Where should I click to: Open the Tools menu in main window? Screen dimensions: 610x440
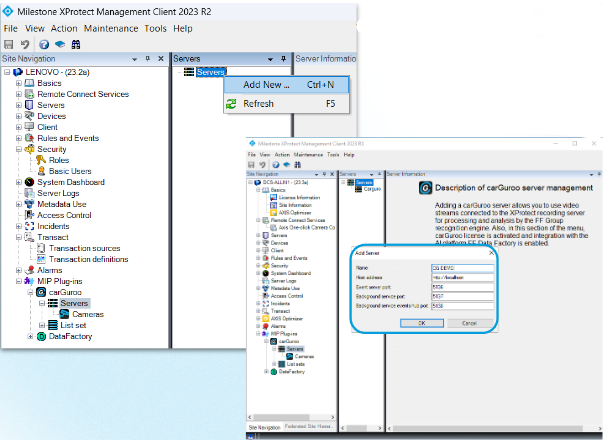[x=155, y=28]
